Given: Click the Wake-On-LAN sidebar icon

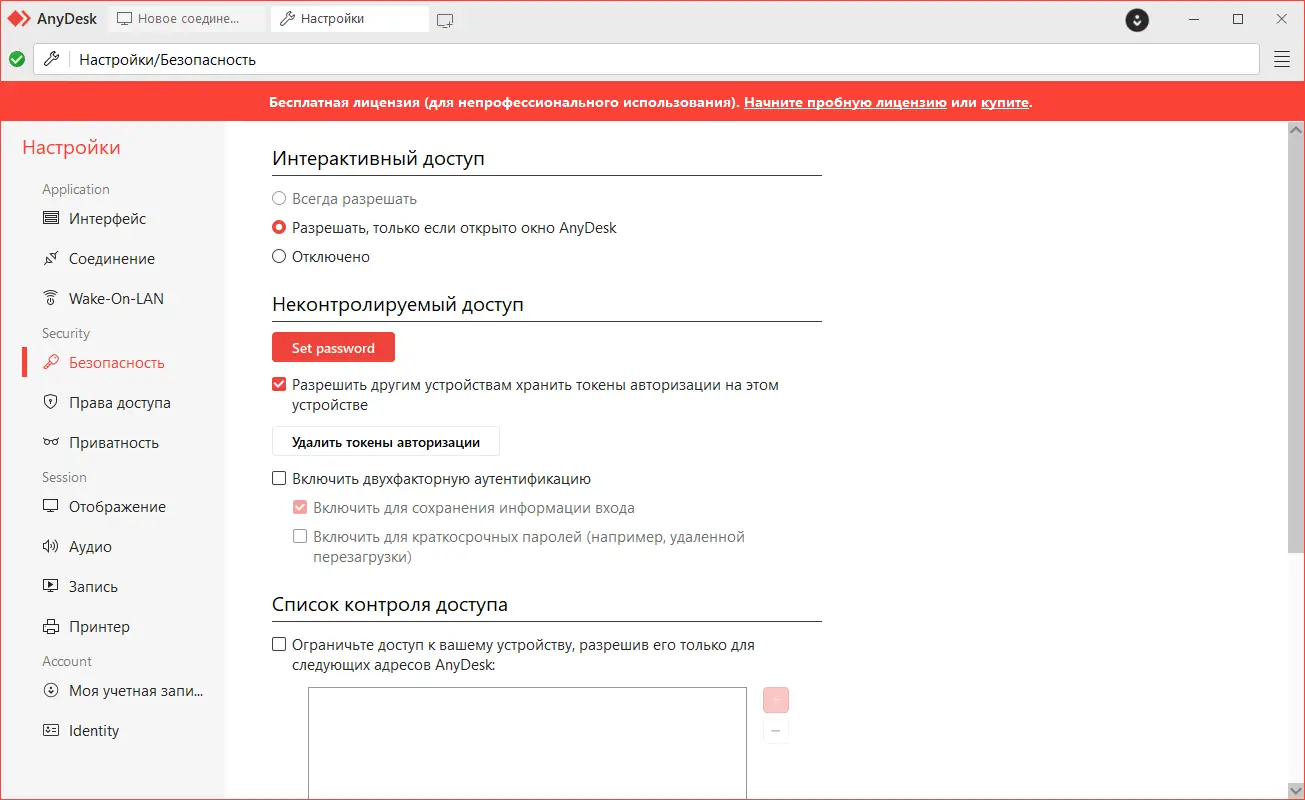Looking at the screenshot, I should pyautogui.click(x=51, y=298).
